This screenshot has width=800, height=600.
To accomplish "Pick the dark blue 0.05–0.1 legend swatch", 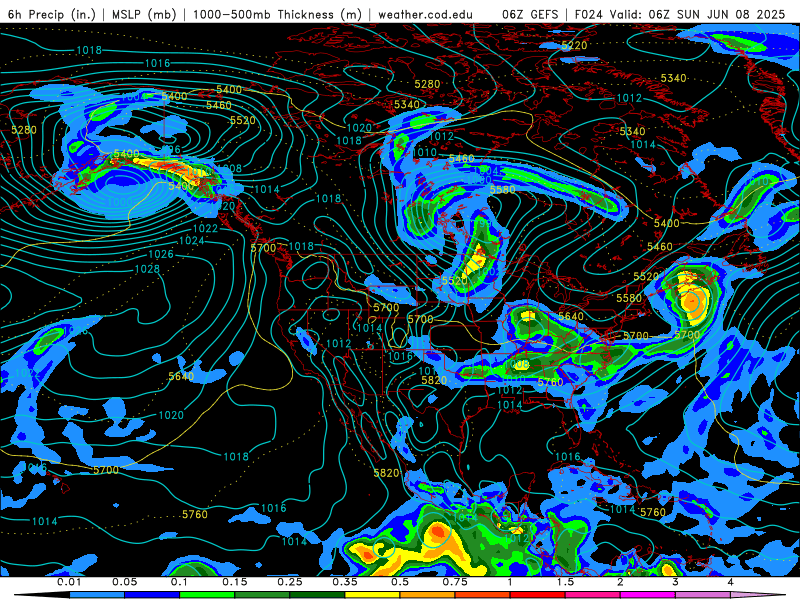I will click(x=153, y=595).
